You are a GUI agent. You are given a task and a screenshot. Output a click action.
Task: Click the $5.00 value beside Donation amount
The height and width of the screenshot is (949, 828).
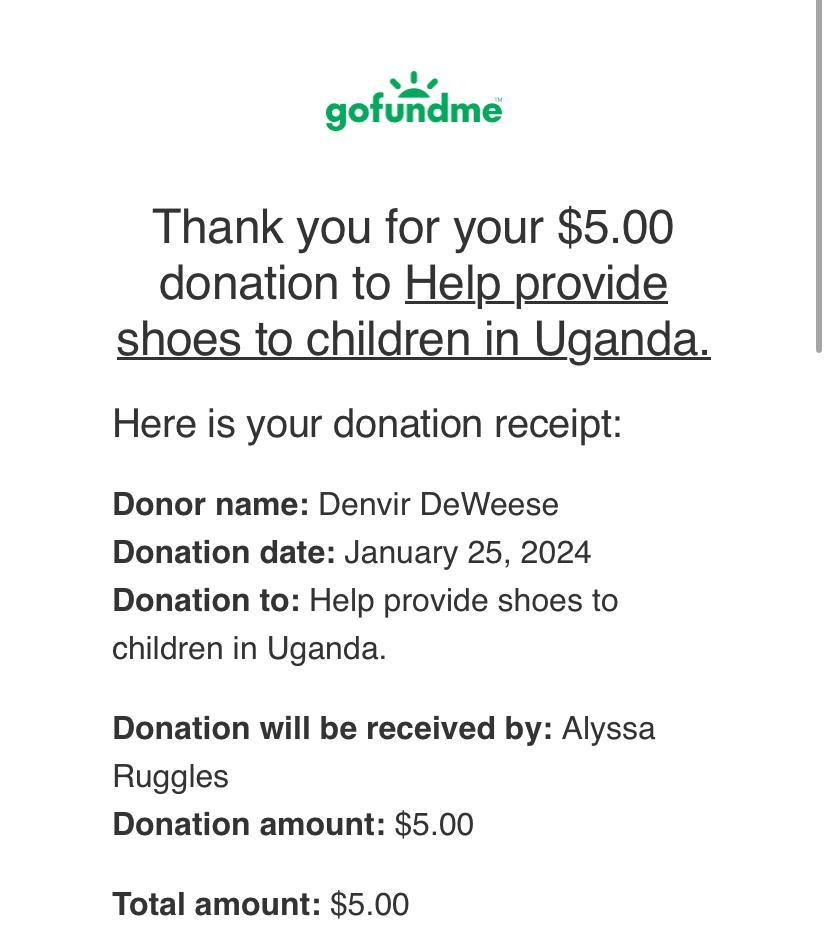(x=434, y=824)
